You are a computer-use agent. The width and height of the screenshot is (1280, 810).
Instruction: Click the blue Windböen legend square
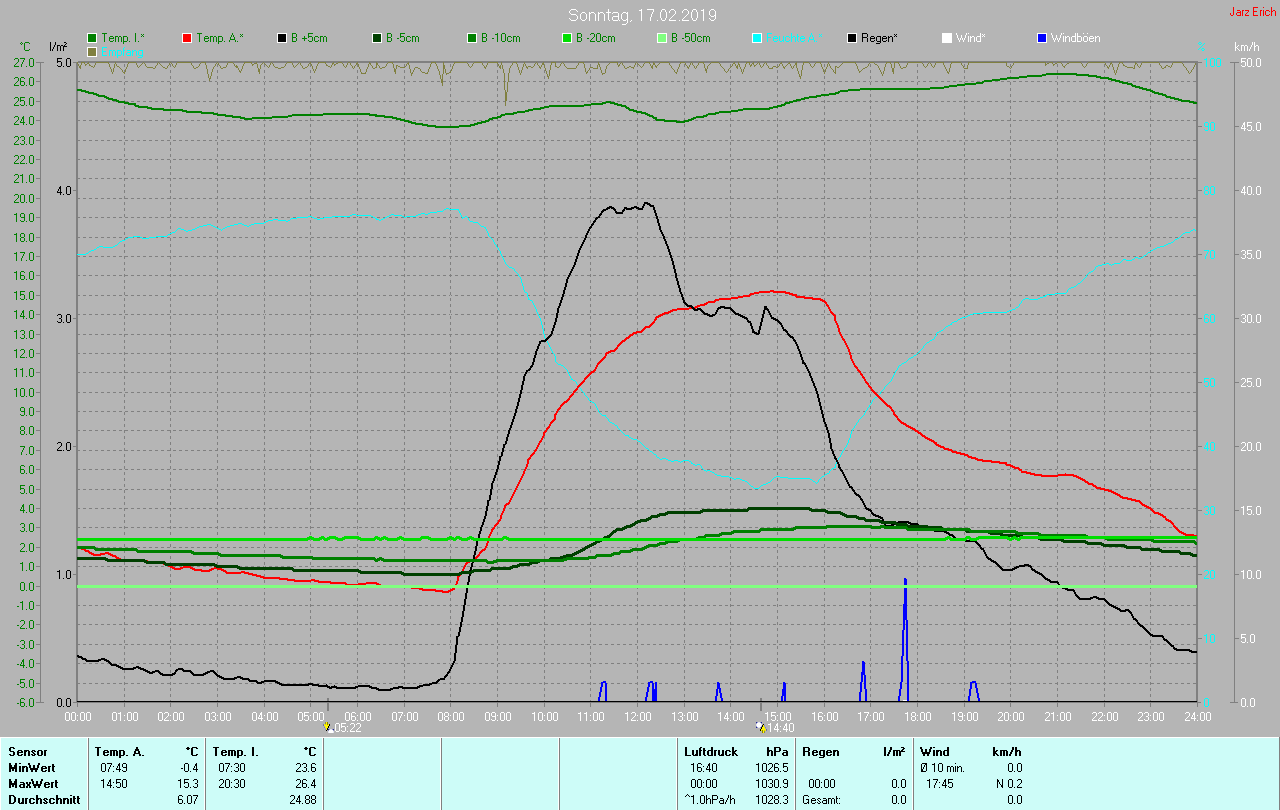(x=1042, y=38)
